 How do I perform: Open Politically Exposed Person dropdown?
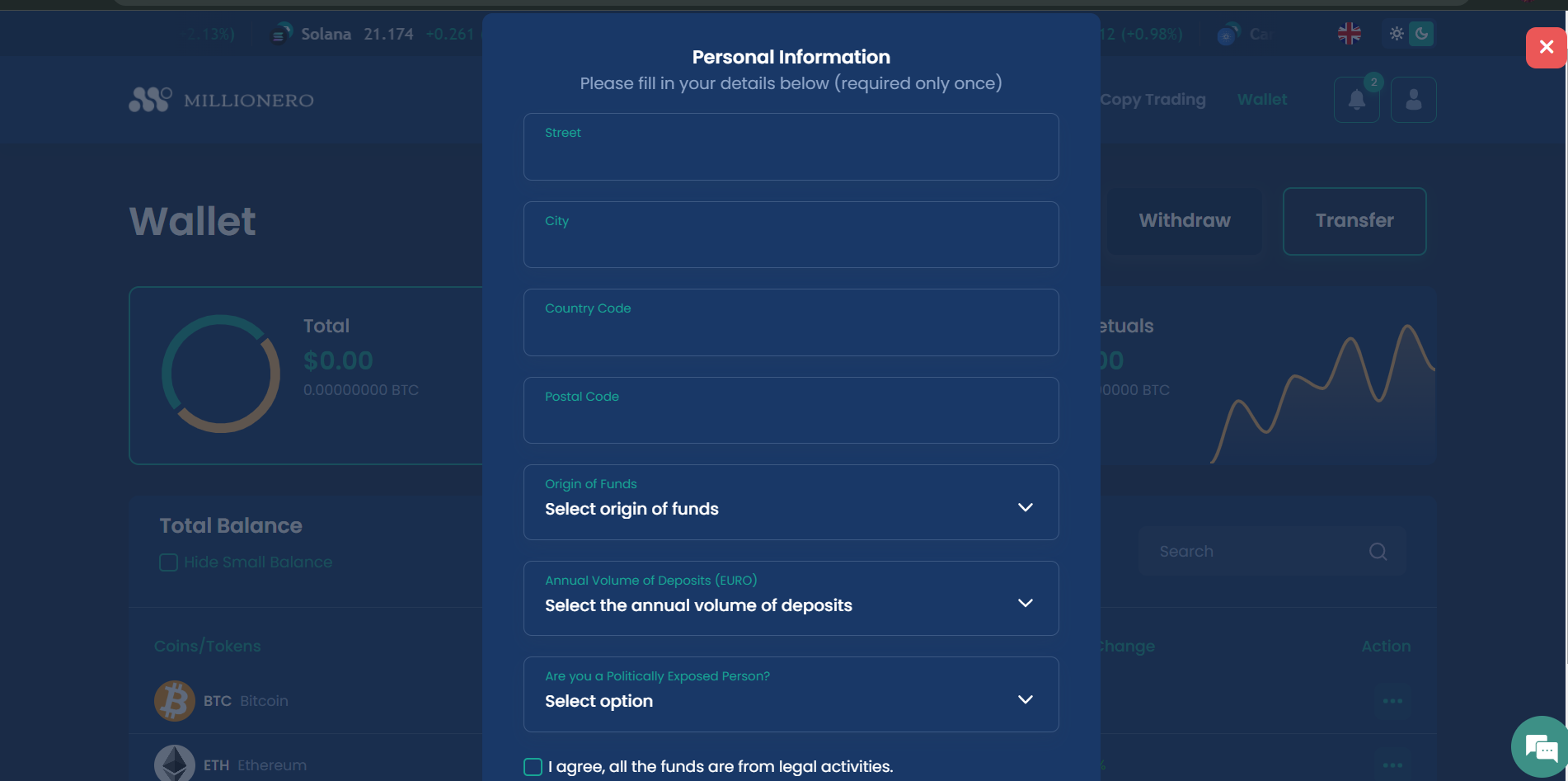[x=791, y=694]
